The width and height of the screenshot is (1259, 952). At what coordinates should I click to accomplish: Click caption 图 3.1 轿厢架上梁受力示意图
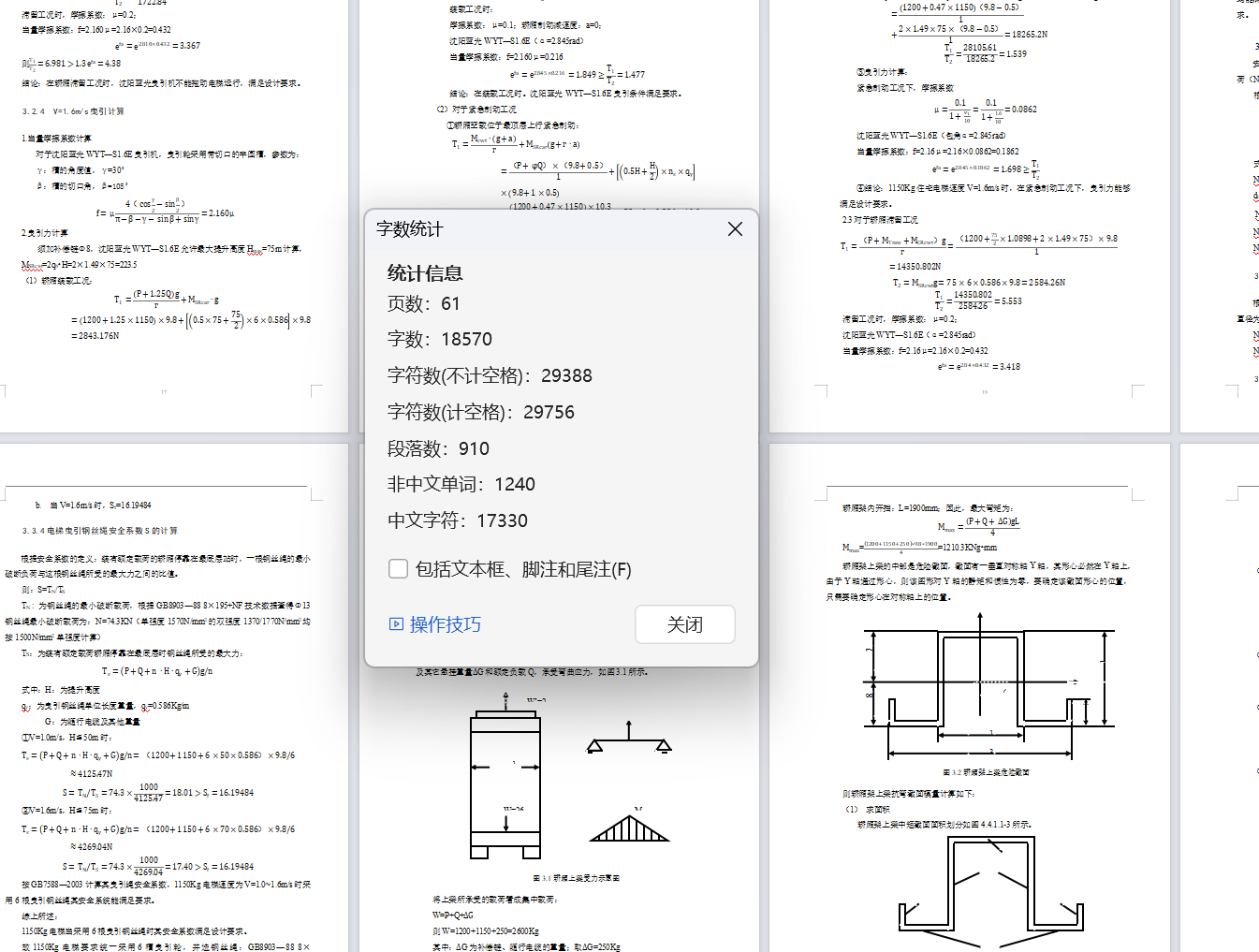(x=576, y=878)
